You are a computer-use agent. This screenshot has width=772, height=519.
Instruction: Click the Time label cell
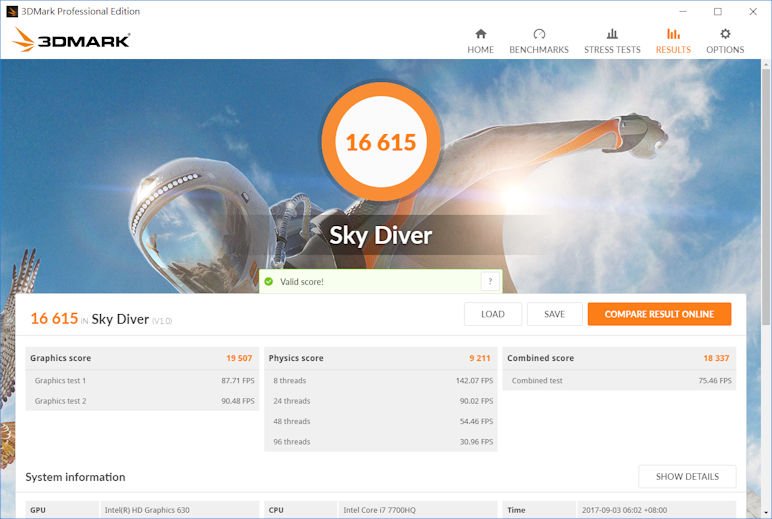click(539, 510)
